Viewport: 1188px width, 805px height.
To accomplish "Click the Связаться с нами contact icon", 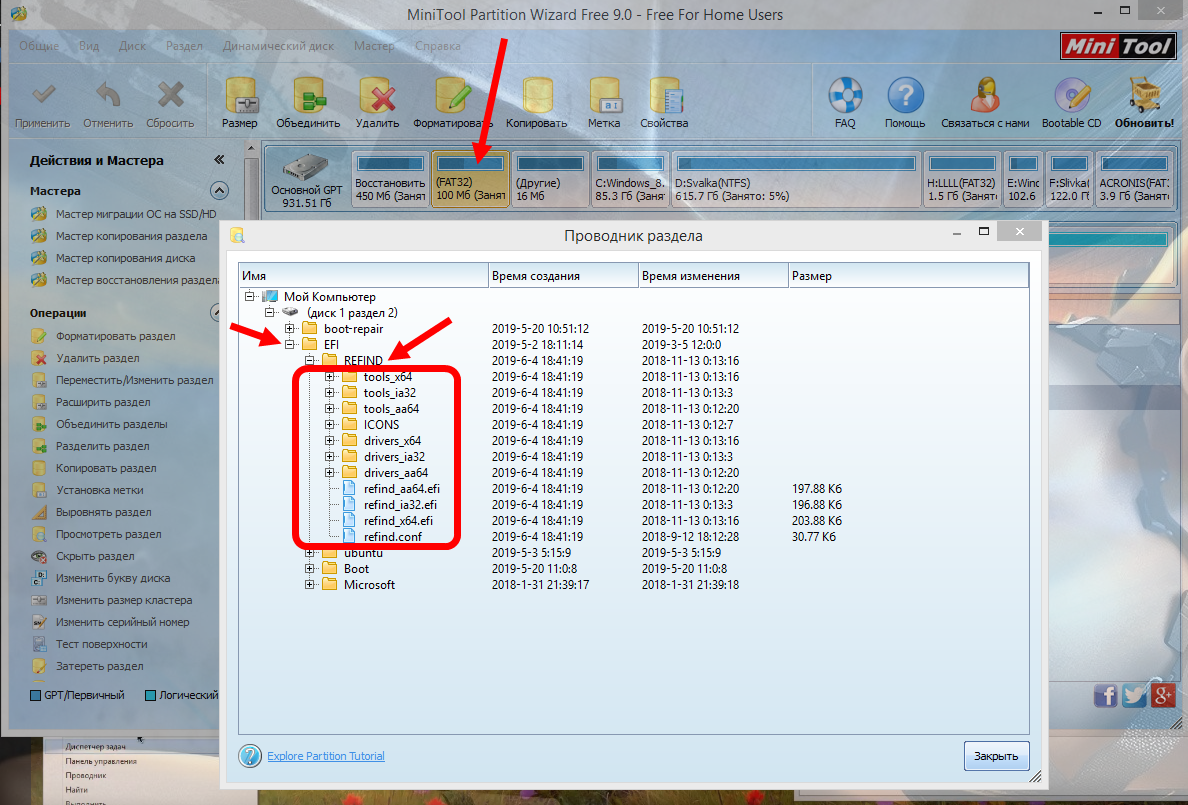I will tap(985, 95).
